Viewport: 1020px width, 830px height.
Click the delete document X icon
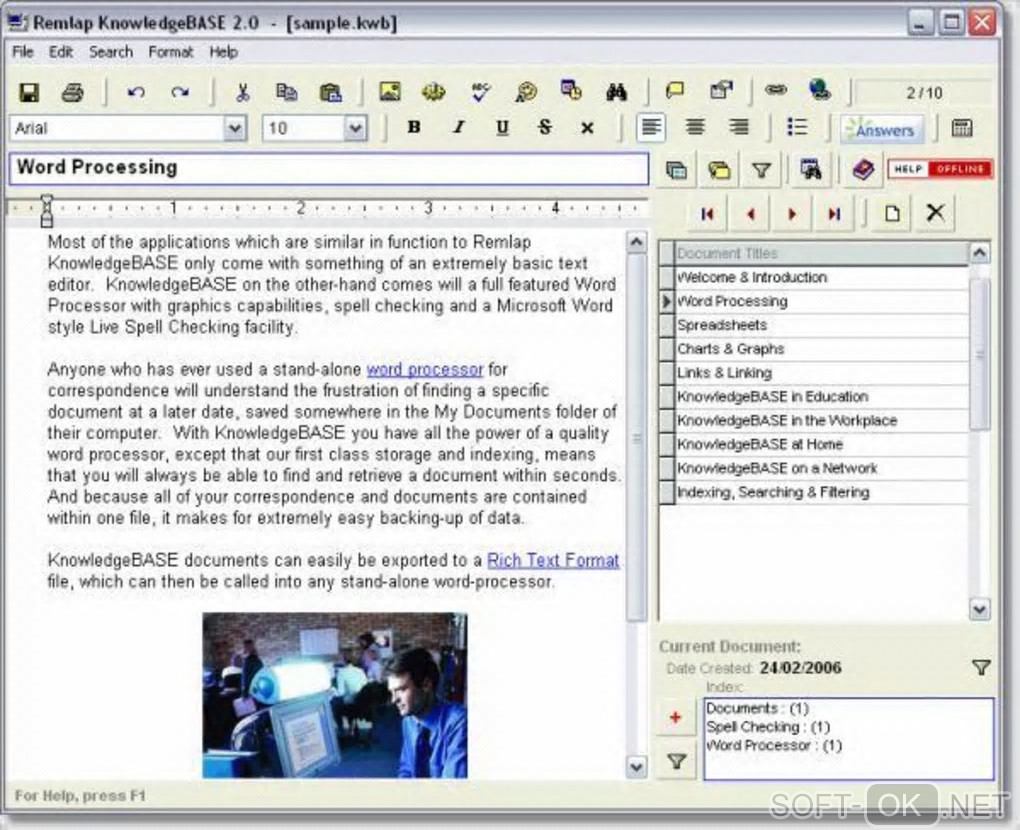(x=935, y=213)
